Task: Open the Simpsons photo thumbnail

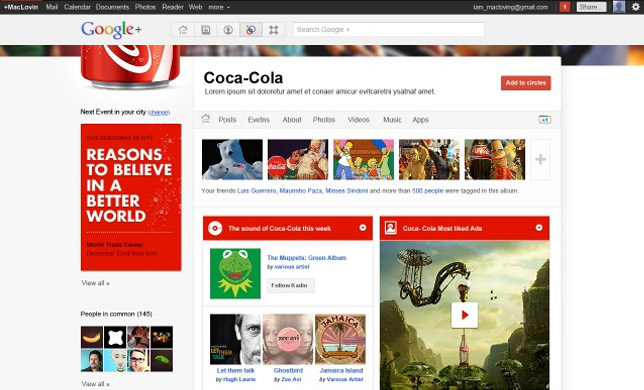Action: point(363,159)
